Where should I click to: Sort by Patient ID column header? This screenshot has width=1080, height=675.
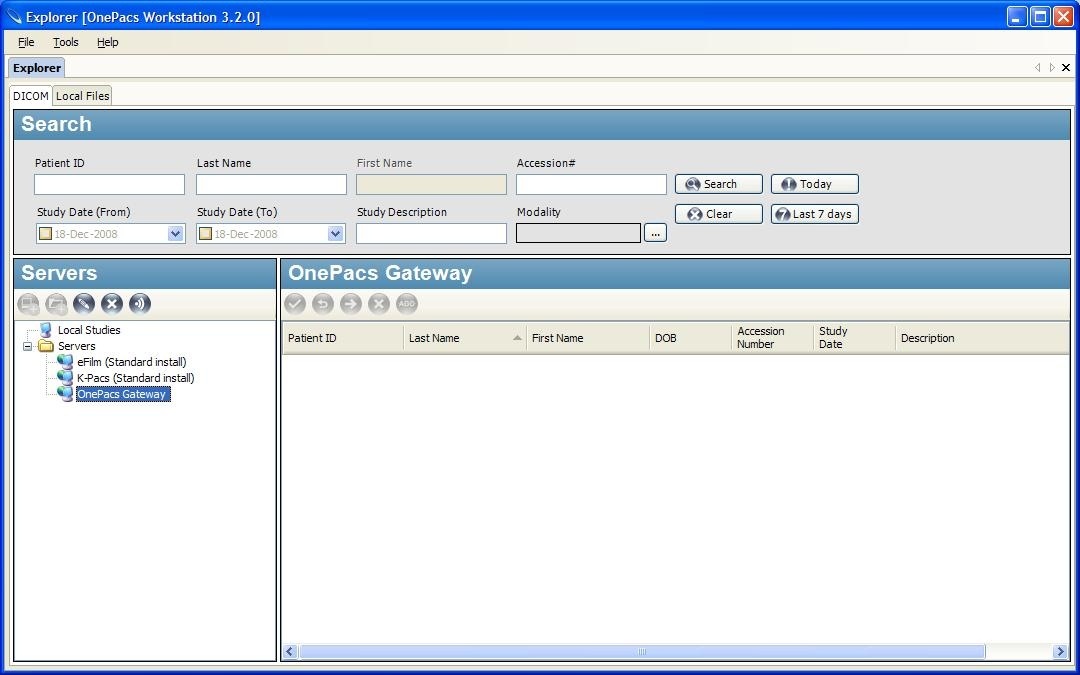(343, 338)
